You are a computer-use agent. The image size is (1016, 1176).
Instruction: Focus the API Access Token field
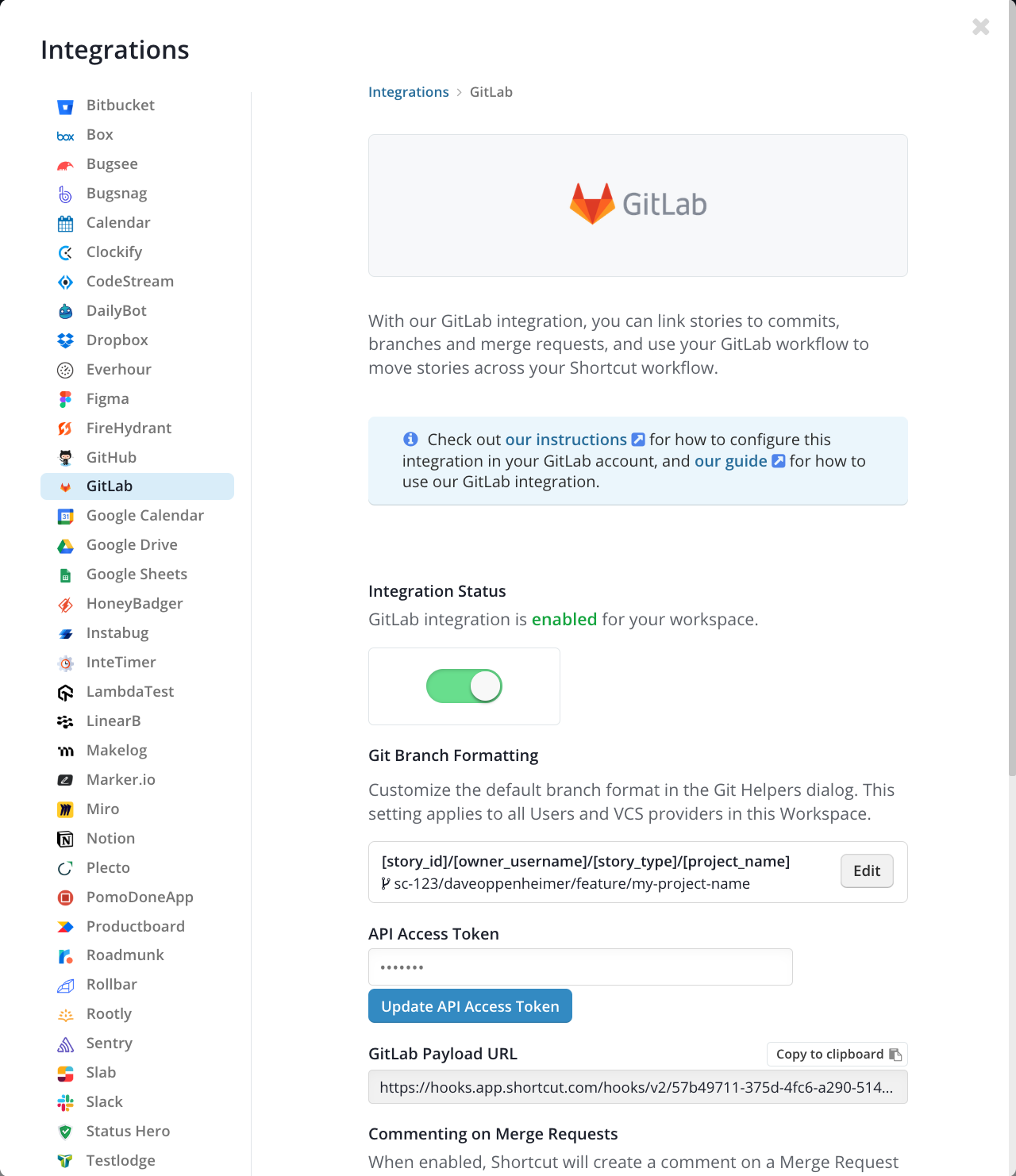[580, 967]
